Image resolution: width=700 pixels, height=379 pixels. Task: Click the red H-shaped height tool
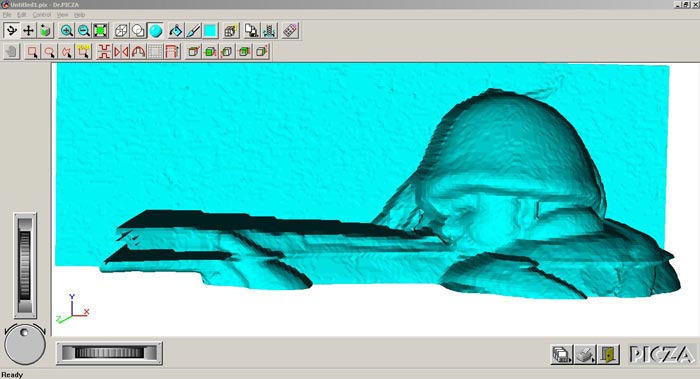tap(104, 51)
